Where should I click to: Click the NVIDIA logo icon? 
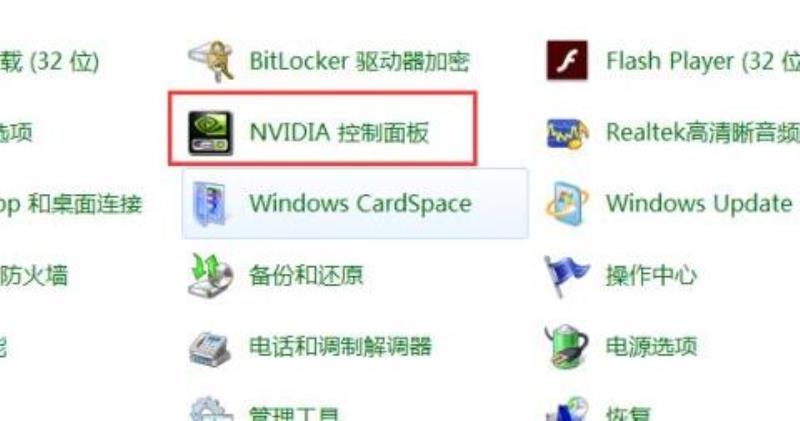pos(210,133)
